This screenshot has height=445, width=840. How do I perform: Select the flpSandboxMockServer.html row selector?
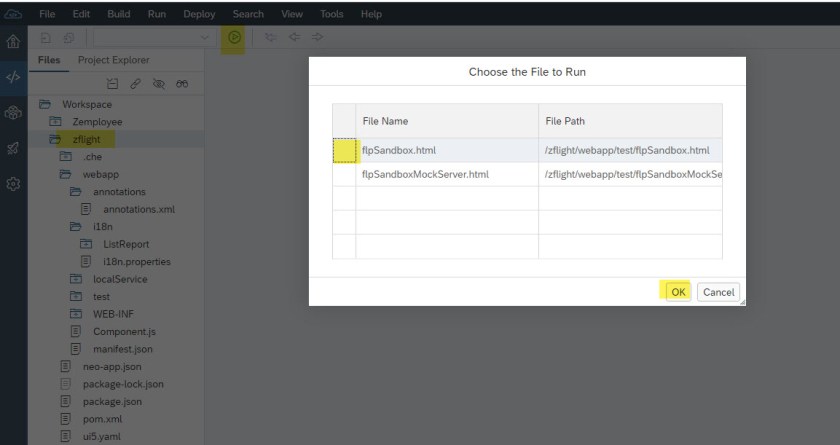344,174
